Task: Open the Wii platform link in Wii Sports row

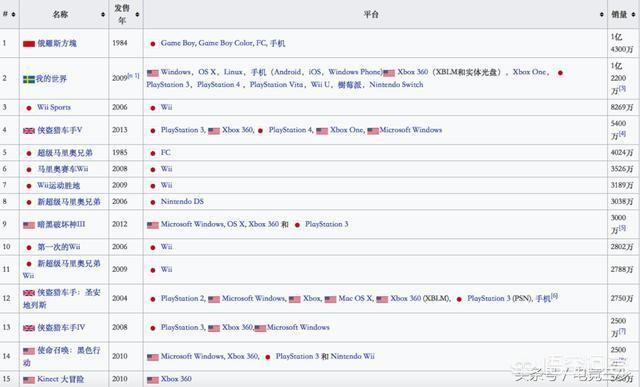Action: tap(166, 107)
